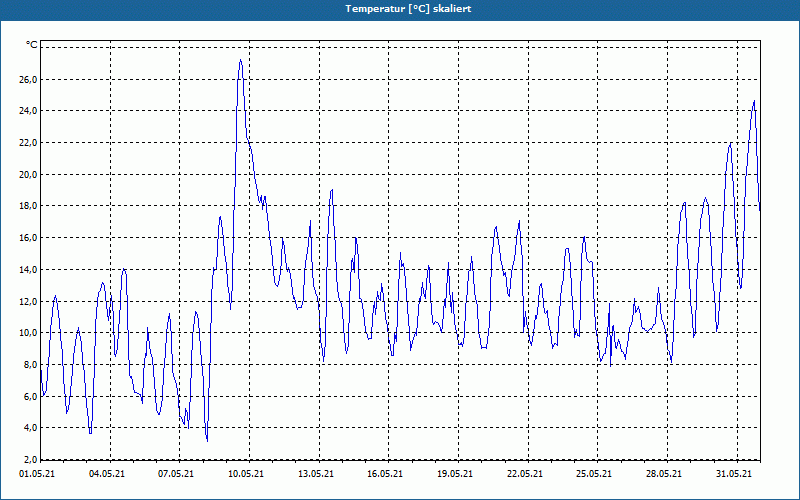Click the 07.05.21 date label
The width and height of the screenshot is (800, 500).
(x=176, y=474)
